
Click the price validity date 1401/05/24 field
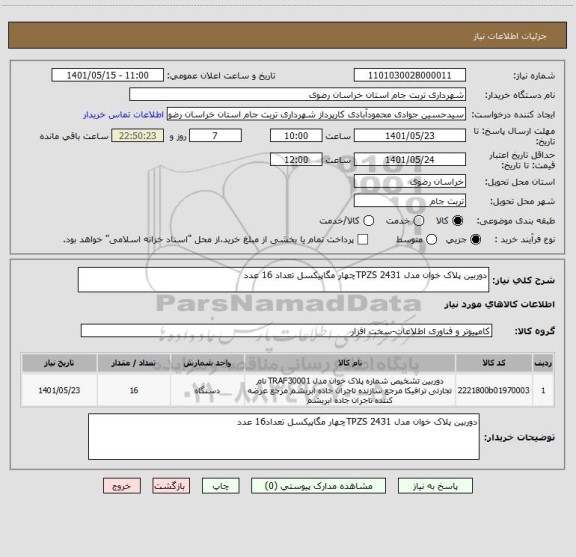coord(410,159)
